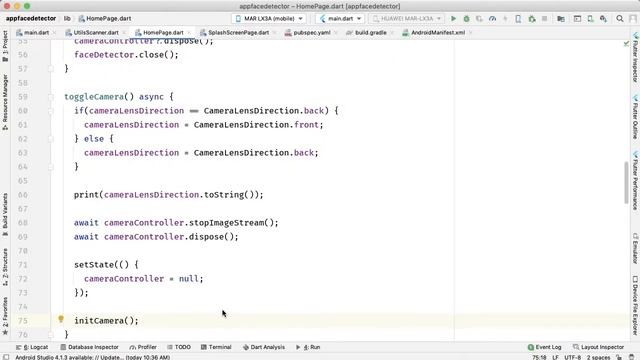Image resolution: width=640 pixels, height=360 pixels.
Task: Open Database Inspector tool window
Action: (89, 347)
